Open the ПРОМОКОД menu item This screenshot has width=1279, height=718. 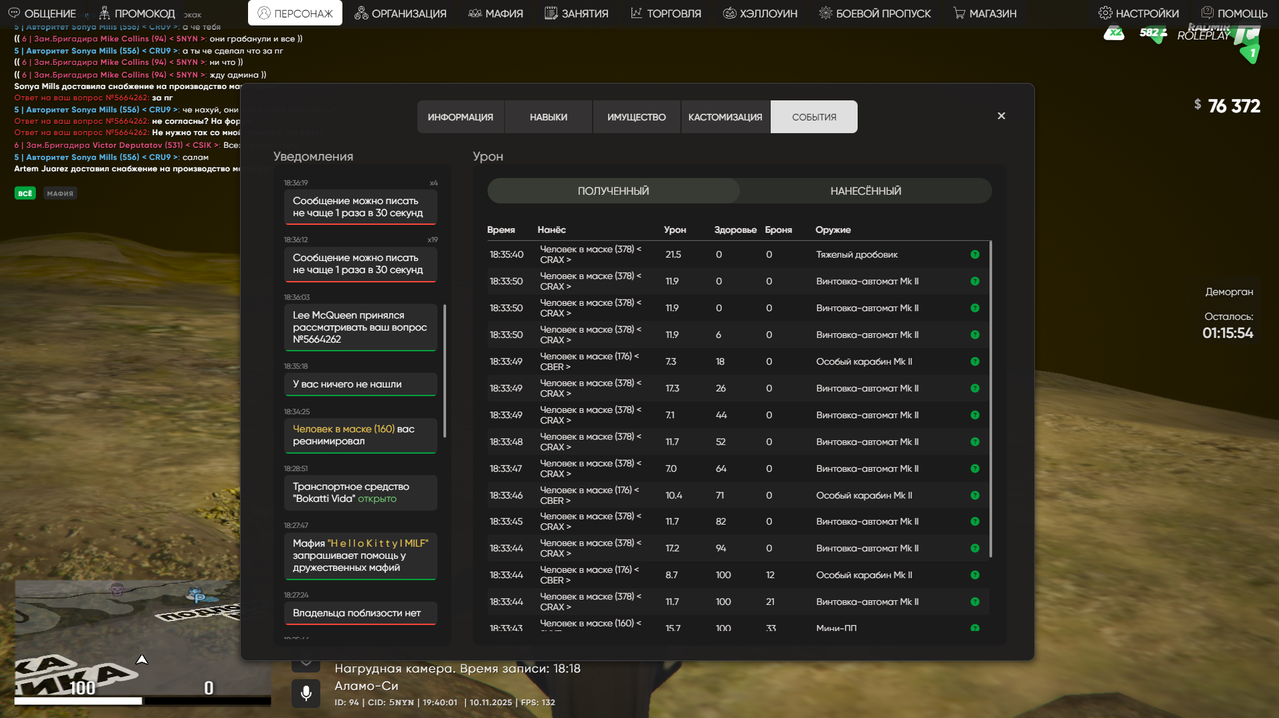coord(136,13)
